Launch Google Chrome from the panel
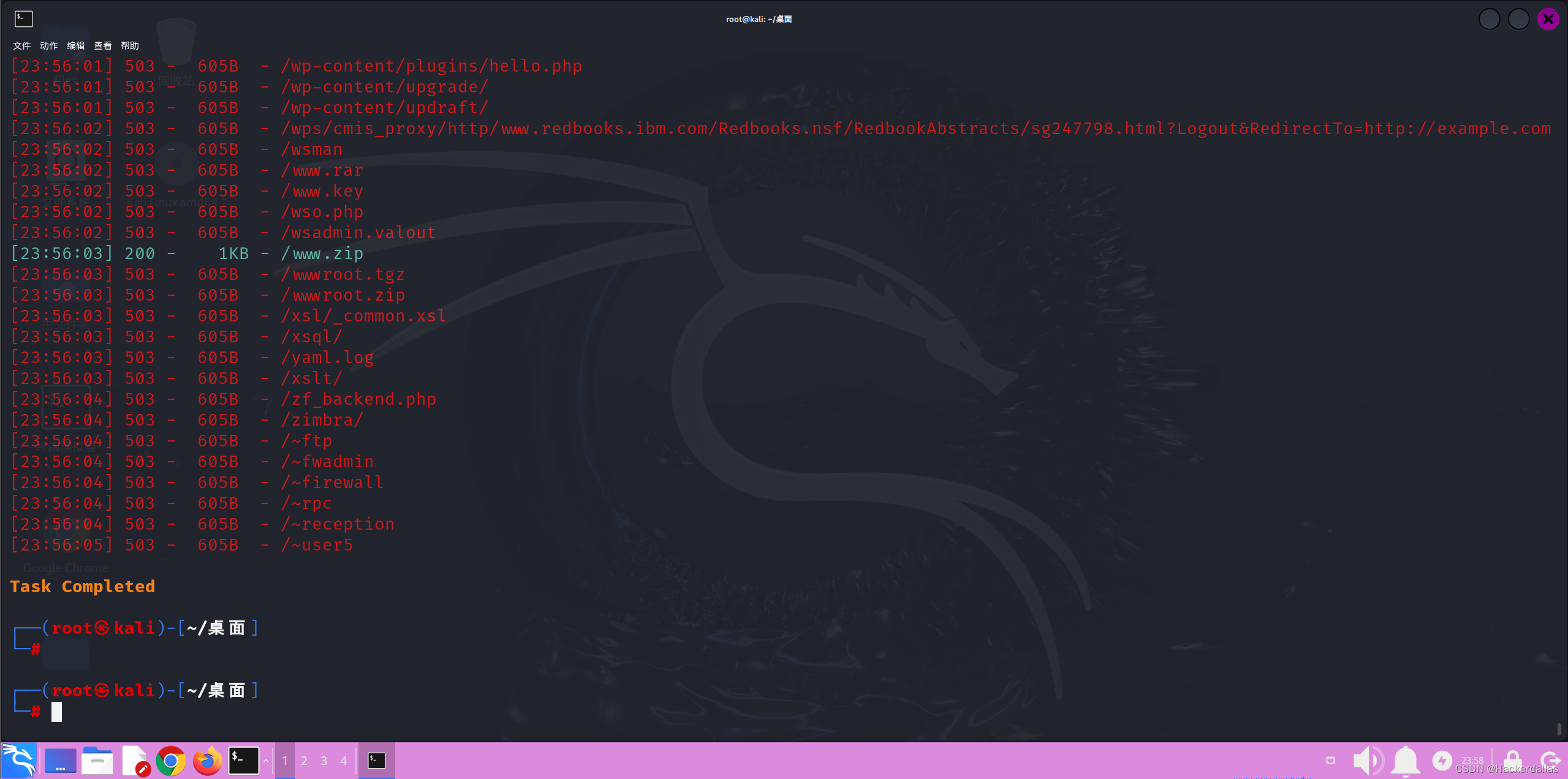1568x779 pixels. 171,761
